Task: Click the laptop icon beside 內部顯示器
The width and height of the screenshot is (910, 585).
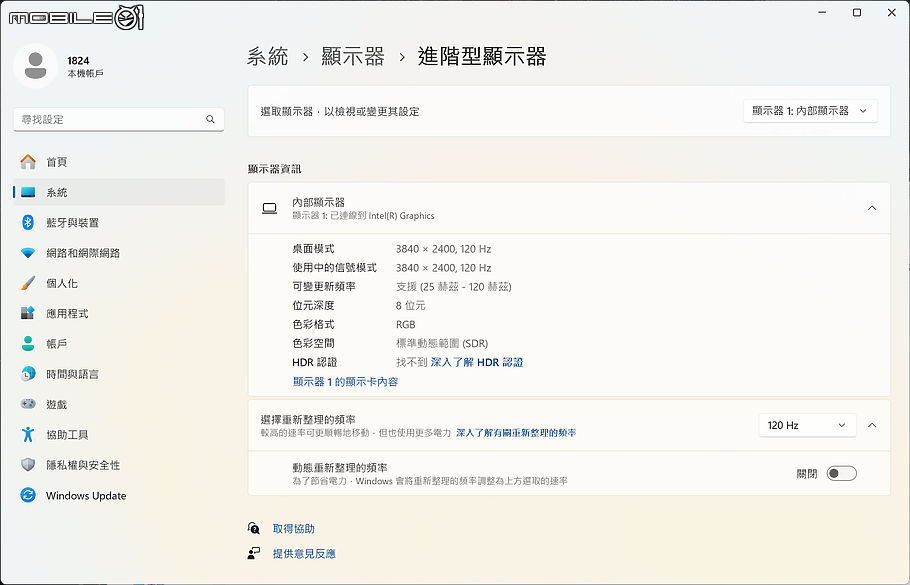Action: (x=269, y=208)
